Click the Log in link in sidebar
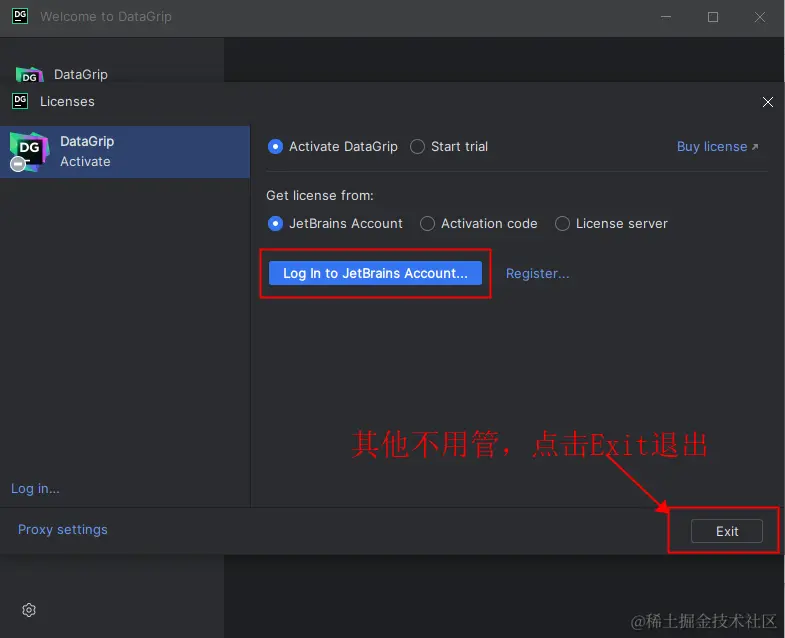This screenshot has height=638, width=785. (35, 489)
